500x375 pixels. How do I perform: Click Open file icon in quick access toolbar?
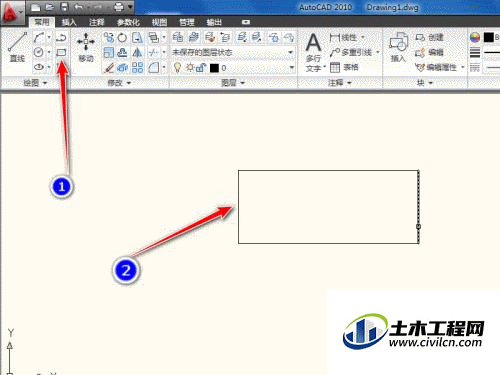[50, 7]
